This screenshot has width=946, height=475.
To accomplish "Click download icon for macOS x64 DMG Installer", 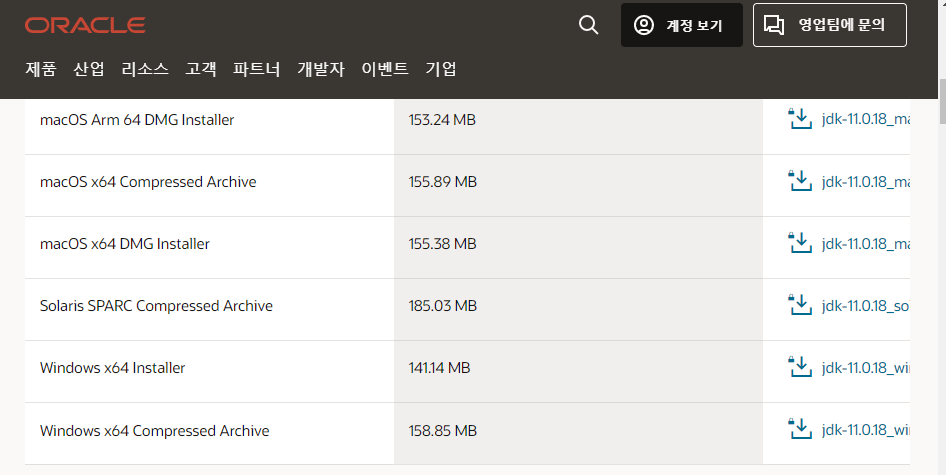I will 800,243.
